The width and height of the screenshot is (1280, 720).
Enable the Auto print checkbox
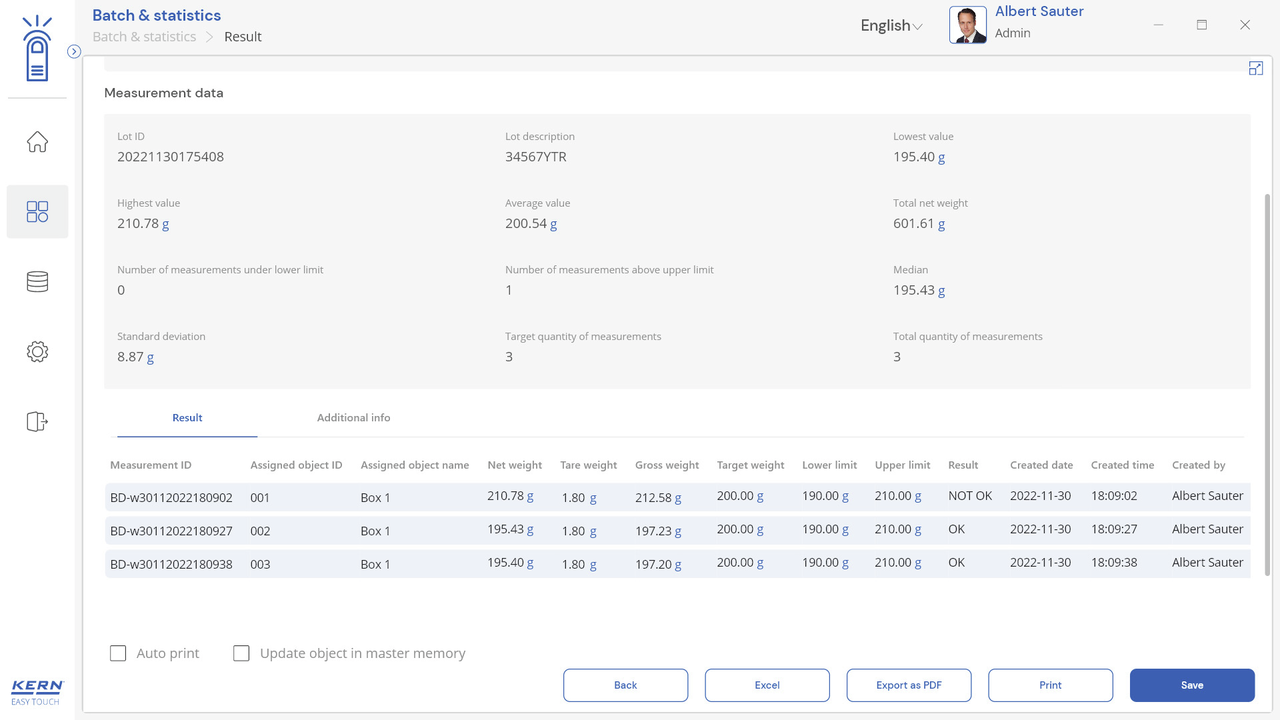pos(118,653)
